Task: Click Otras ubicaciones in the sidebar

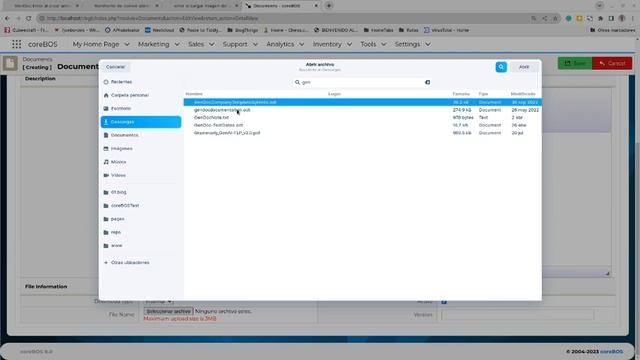Action: tap(141, 263)
